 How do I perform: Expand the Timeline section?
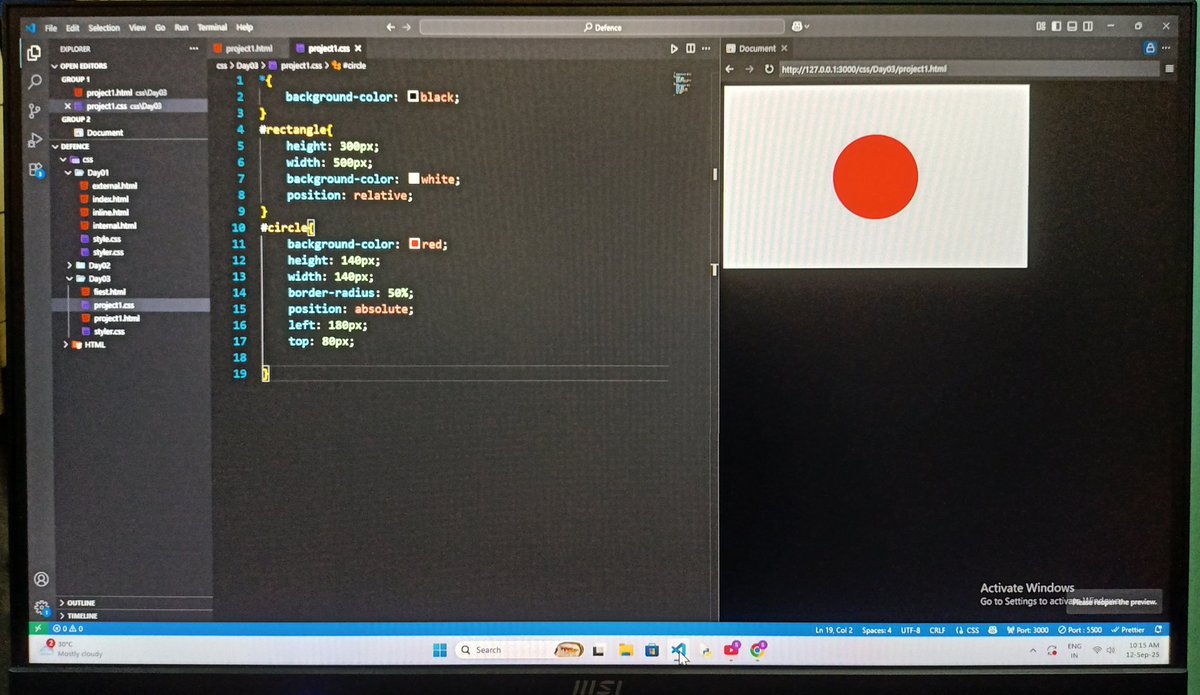(x=80, y=616)
